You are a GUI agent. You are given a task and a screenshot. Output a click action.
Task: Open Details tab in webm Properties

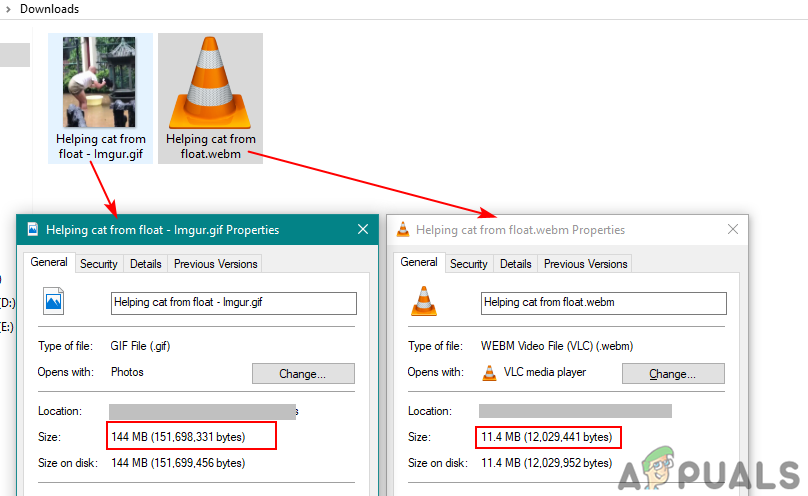(515, 264)
